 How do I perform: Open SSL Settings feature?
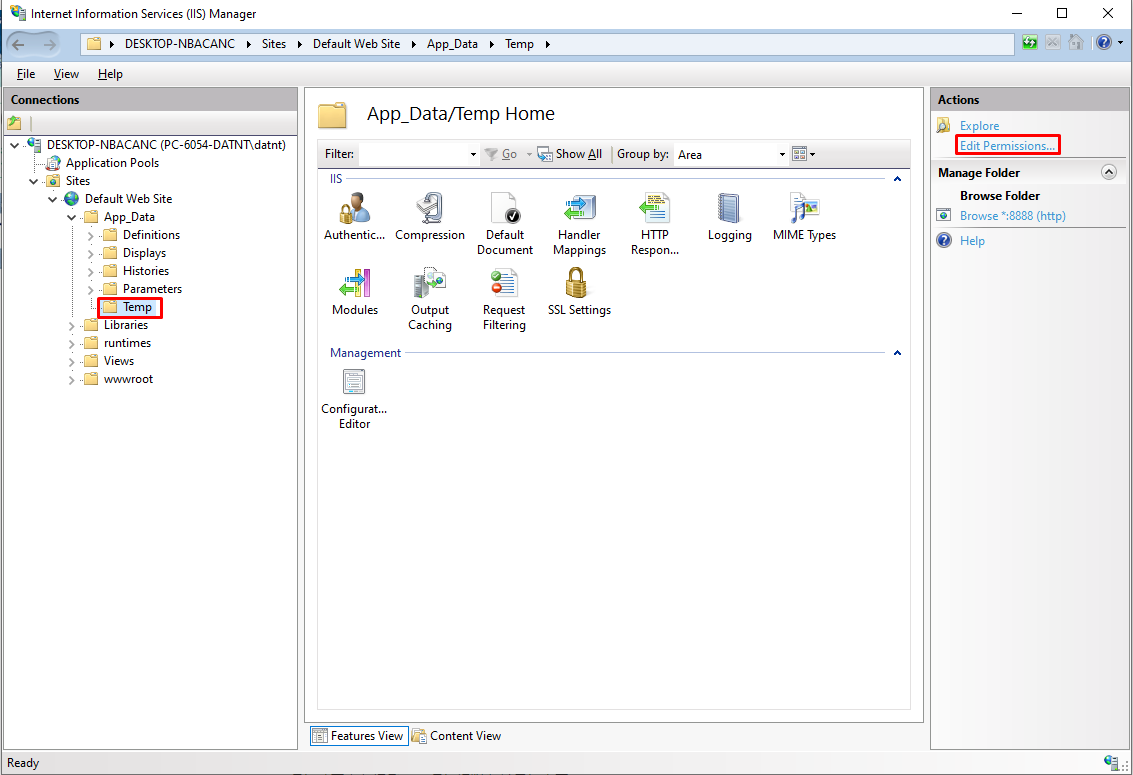coord(579,291)
